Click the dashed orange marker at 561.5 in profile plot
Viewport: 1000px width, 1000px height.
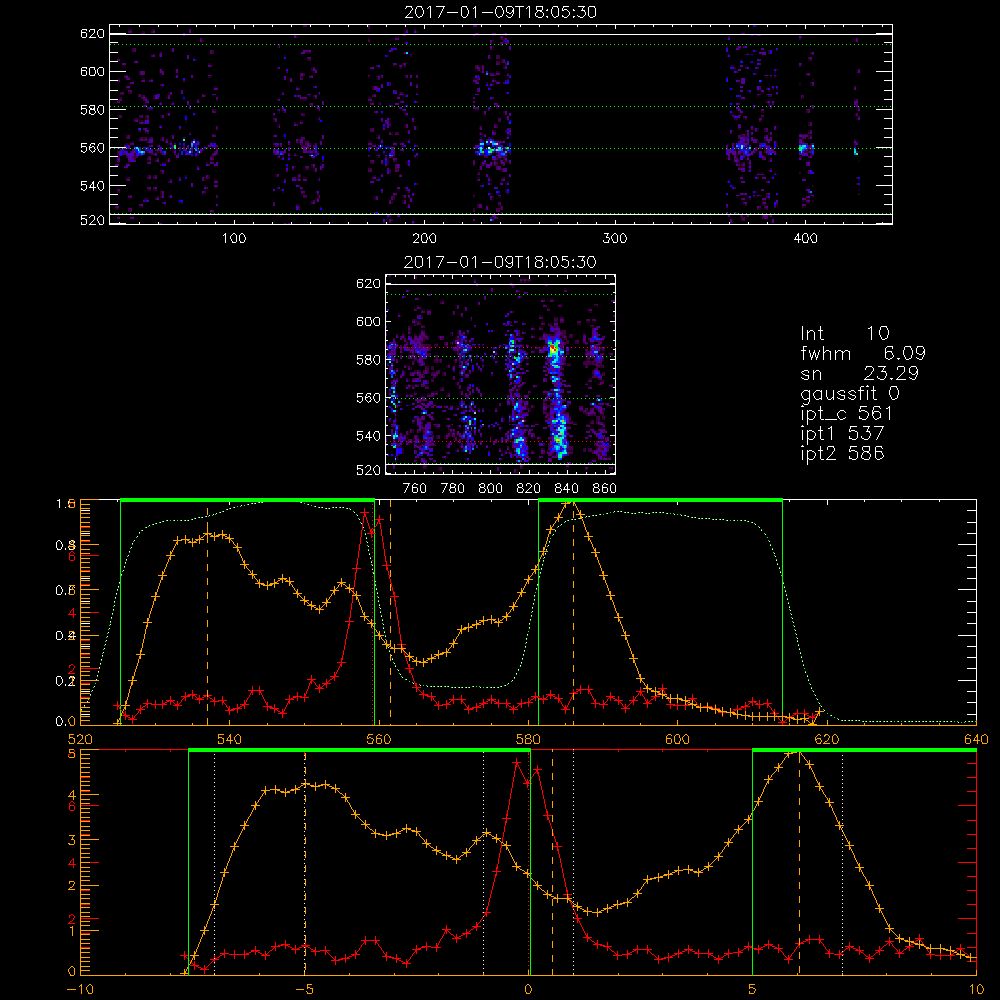[x=390, y=612]
